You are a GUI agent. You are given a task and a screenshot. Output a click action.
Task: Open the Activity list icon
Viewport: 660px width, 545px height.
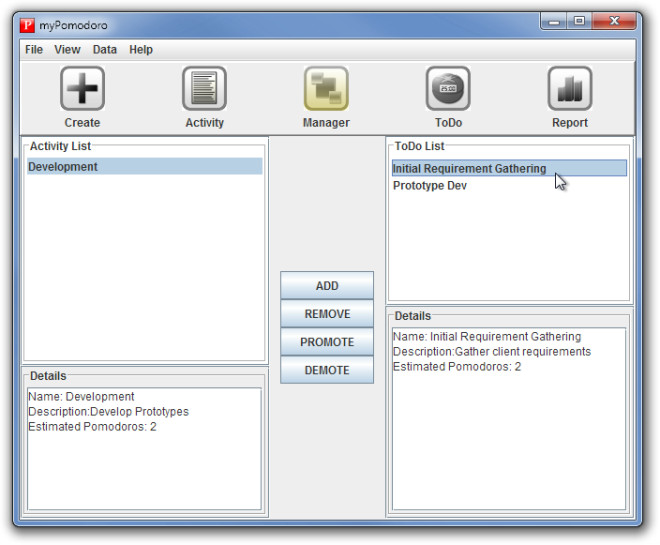(204, 88)
